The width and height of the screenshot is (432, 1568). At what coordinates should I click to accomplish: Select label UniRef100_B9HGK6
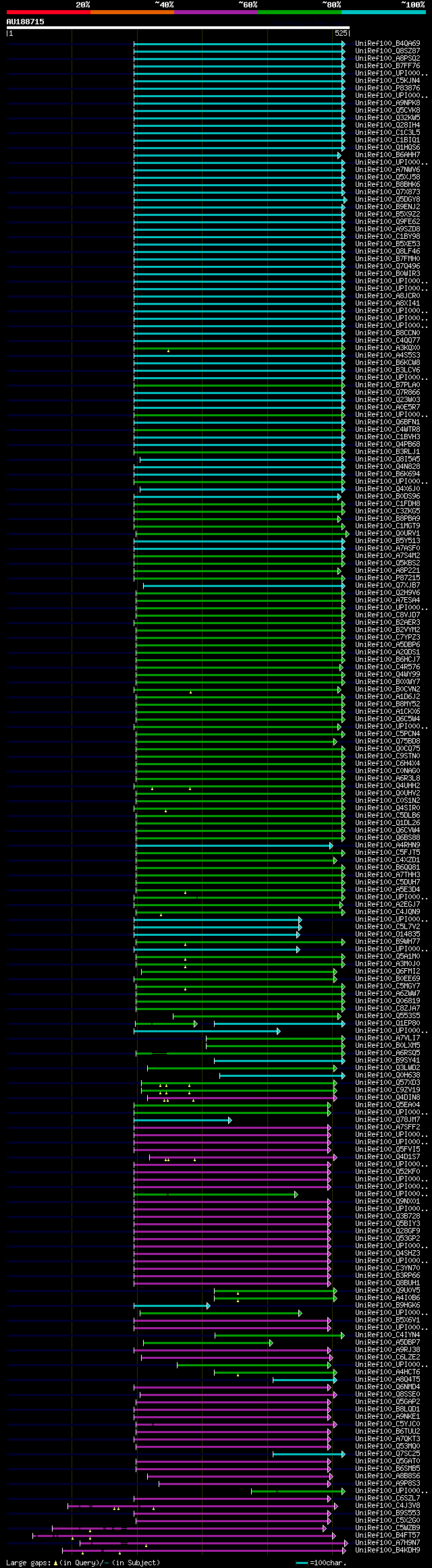[x=387, y=1306]
